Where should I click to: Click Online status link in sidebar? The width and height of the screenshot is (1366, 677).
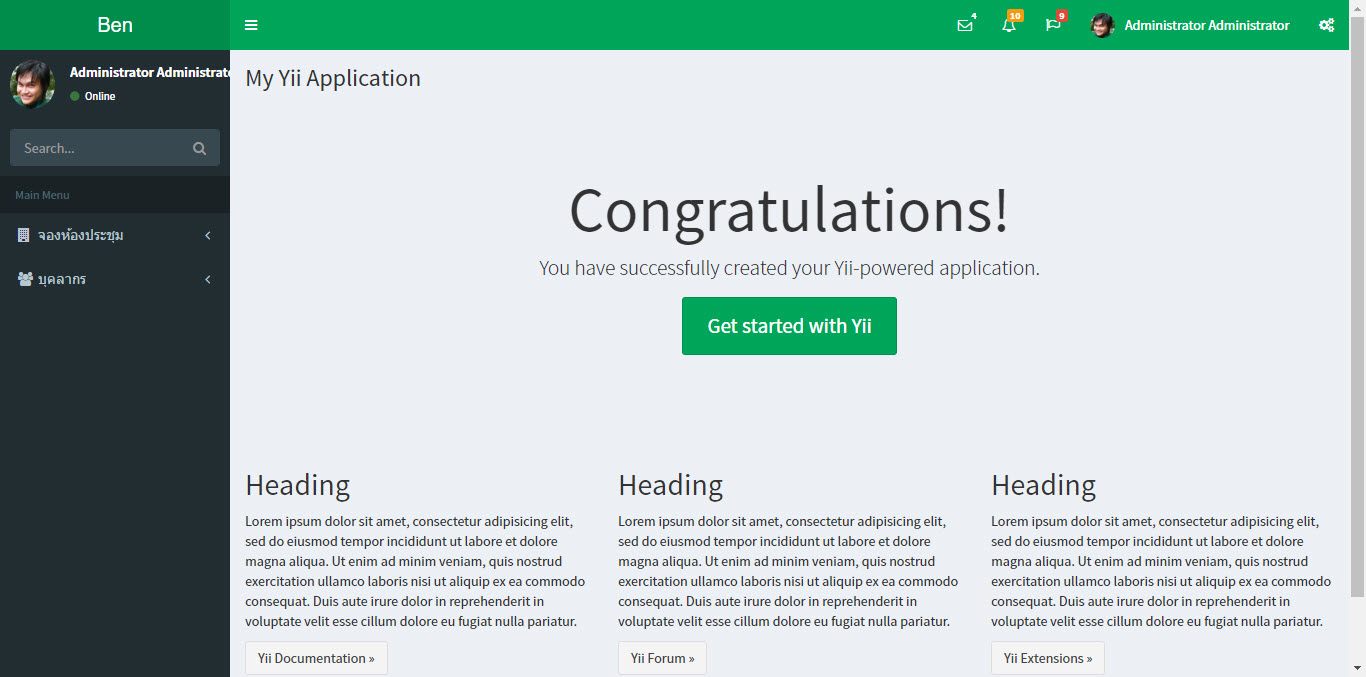(x=92, y=96)
